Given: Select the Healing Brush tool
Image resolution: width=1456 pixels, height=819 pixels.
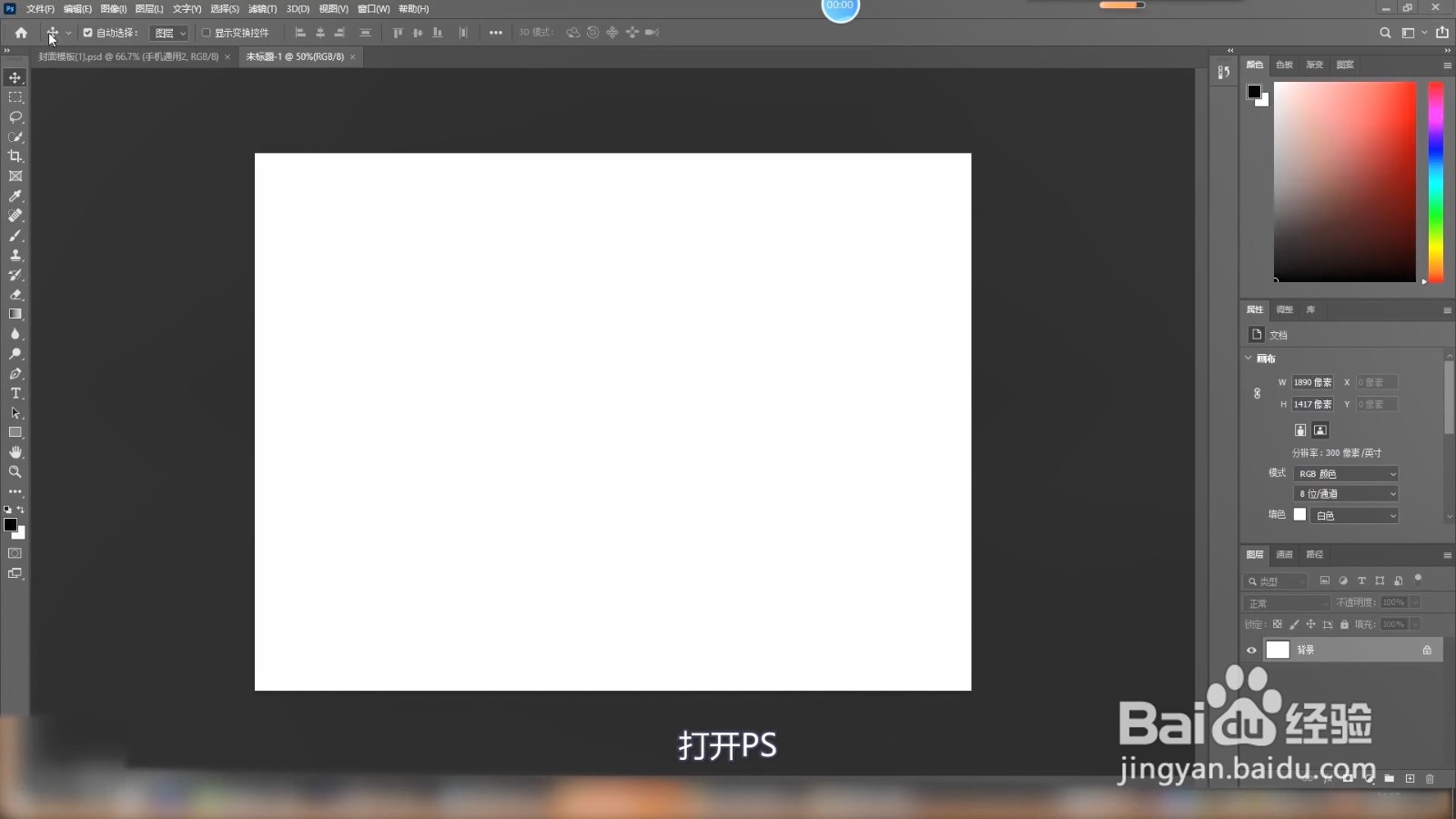Looking at the screenshot, I should [x=15, y=216].
